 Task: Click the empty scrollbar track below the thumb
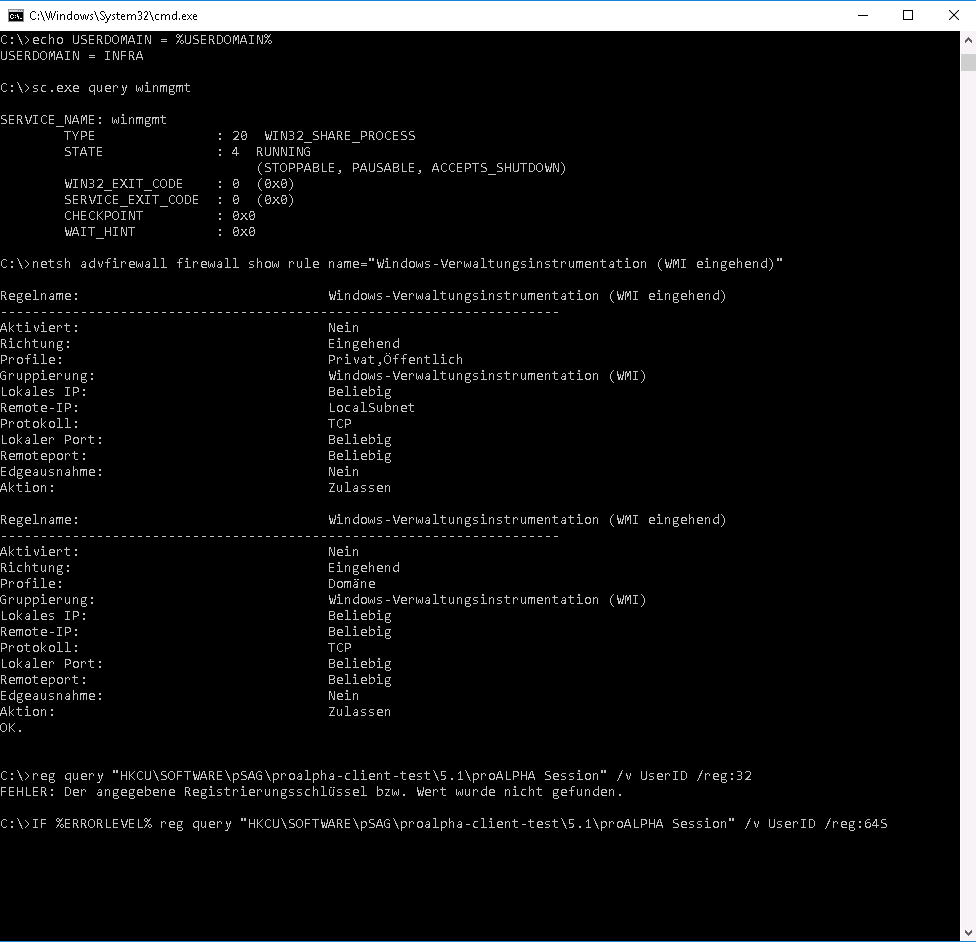coord(967,500)
